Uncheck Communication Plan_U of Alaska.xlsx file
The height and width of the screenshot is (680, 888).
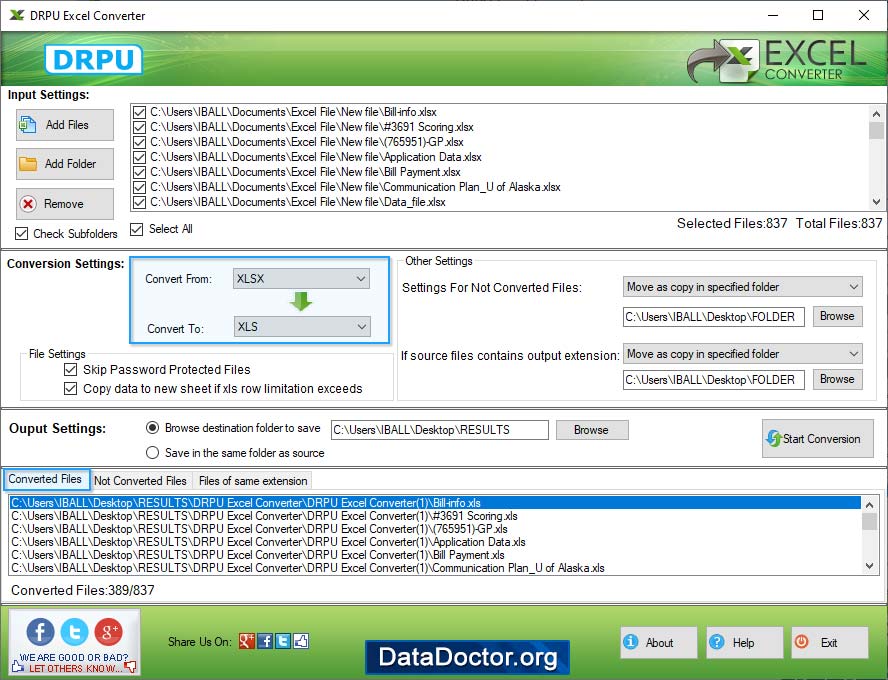click(139, 187)
